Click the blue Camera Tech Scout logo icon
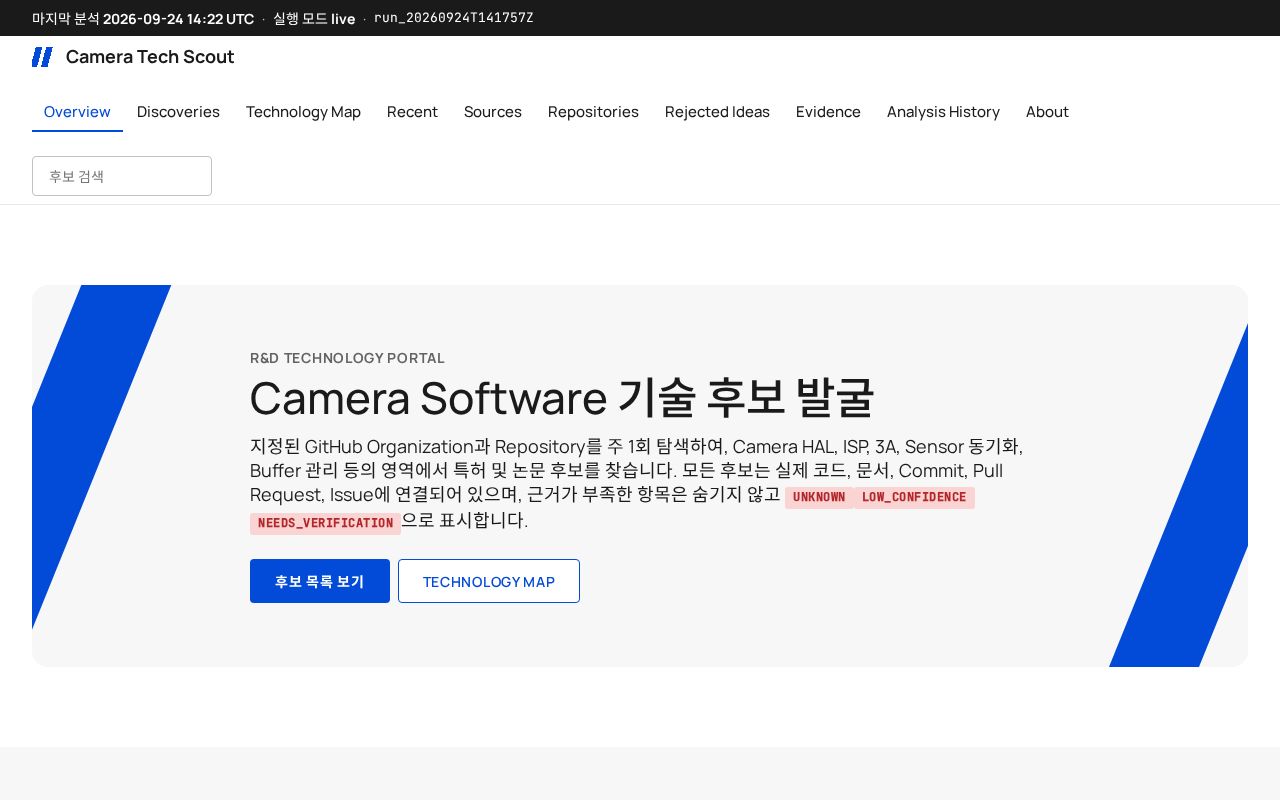The image size is (1280, 800). tap(42, 57)
